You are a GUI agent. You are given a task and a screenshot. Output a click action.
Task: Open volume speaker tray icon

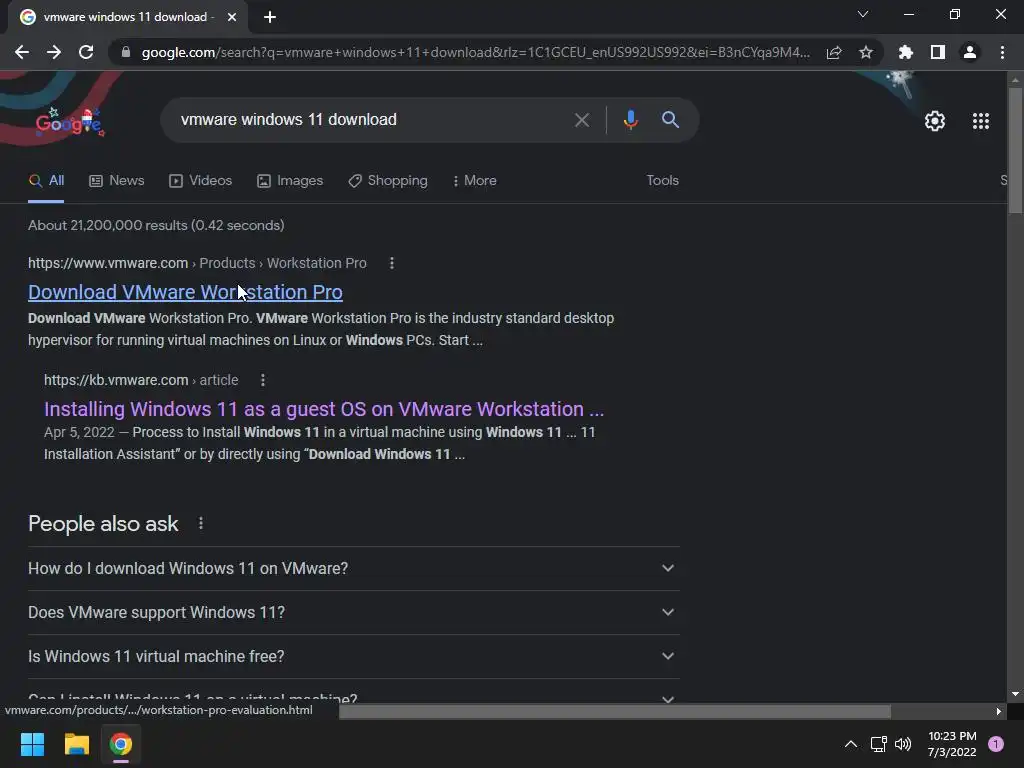903,744
